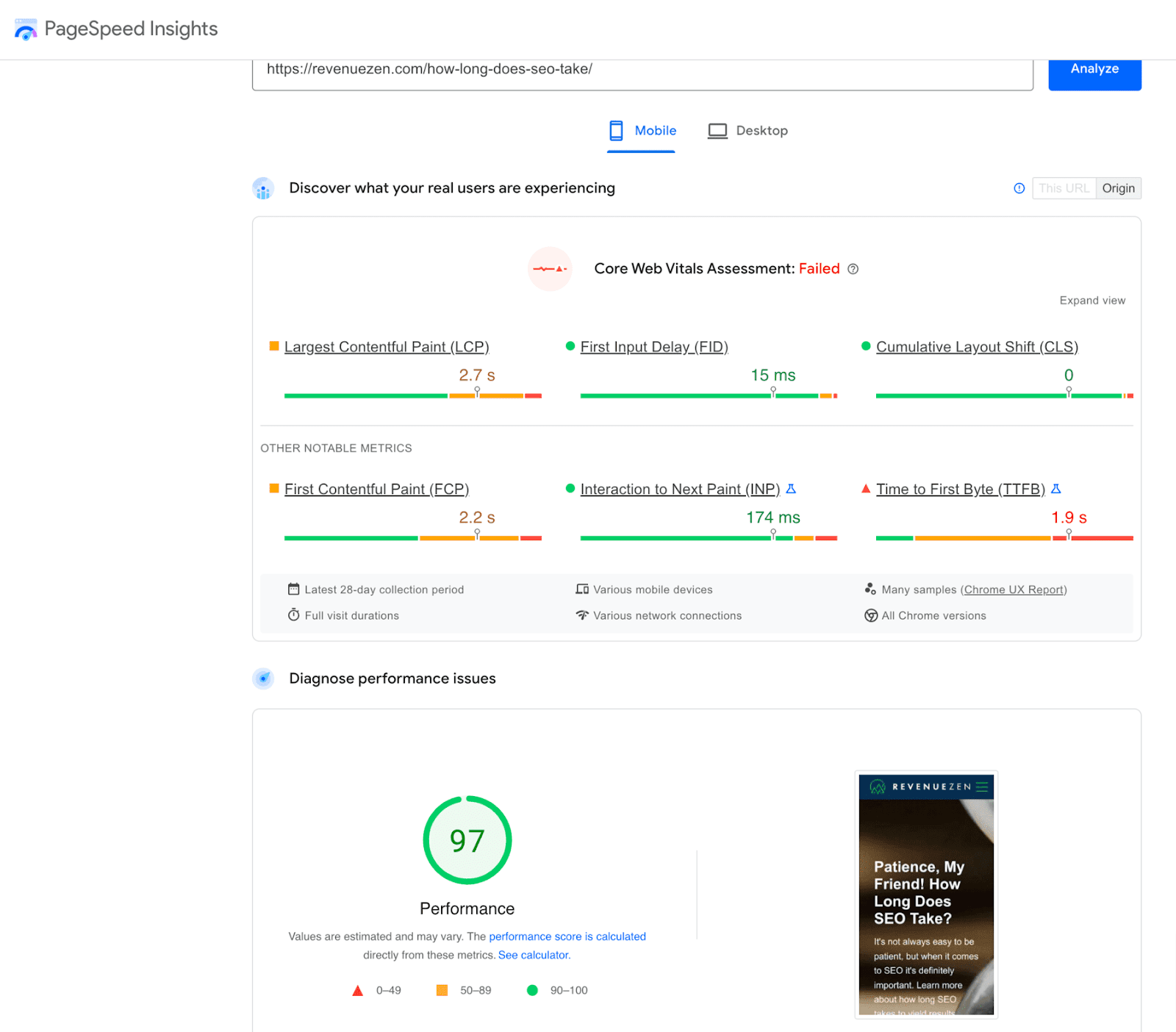The width and height of the screenshot is (1176, 1032).
Task: Open the See calculator link
Action: click(534, 955)
